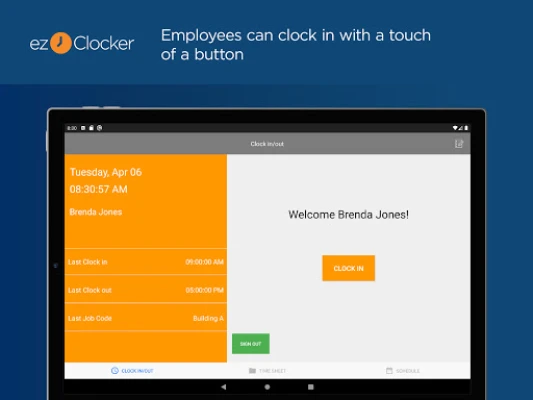Image resolution: width=533 pixels, height=400 pixels.
Task: Click the orange ezClocker clock logo
Action: [61, 43]
